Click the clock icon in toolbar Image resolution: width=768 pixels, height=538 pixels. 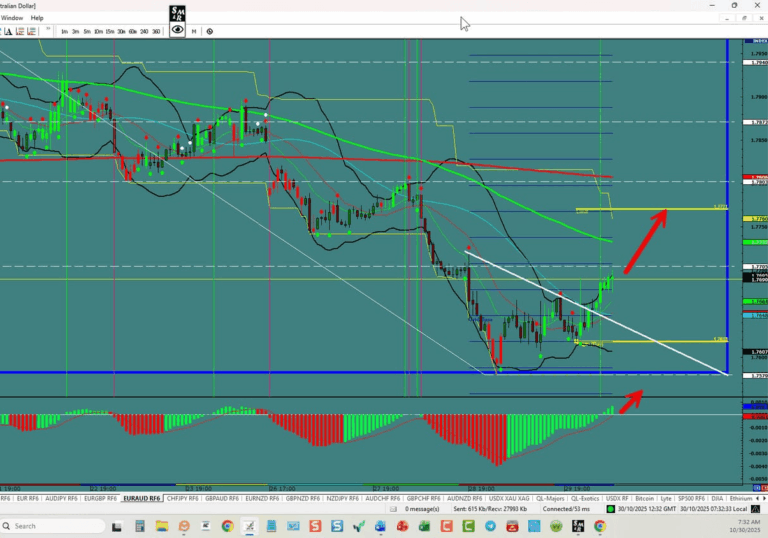coord(210,31)
